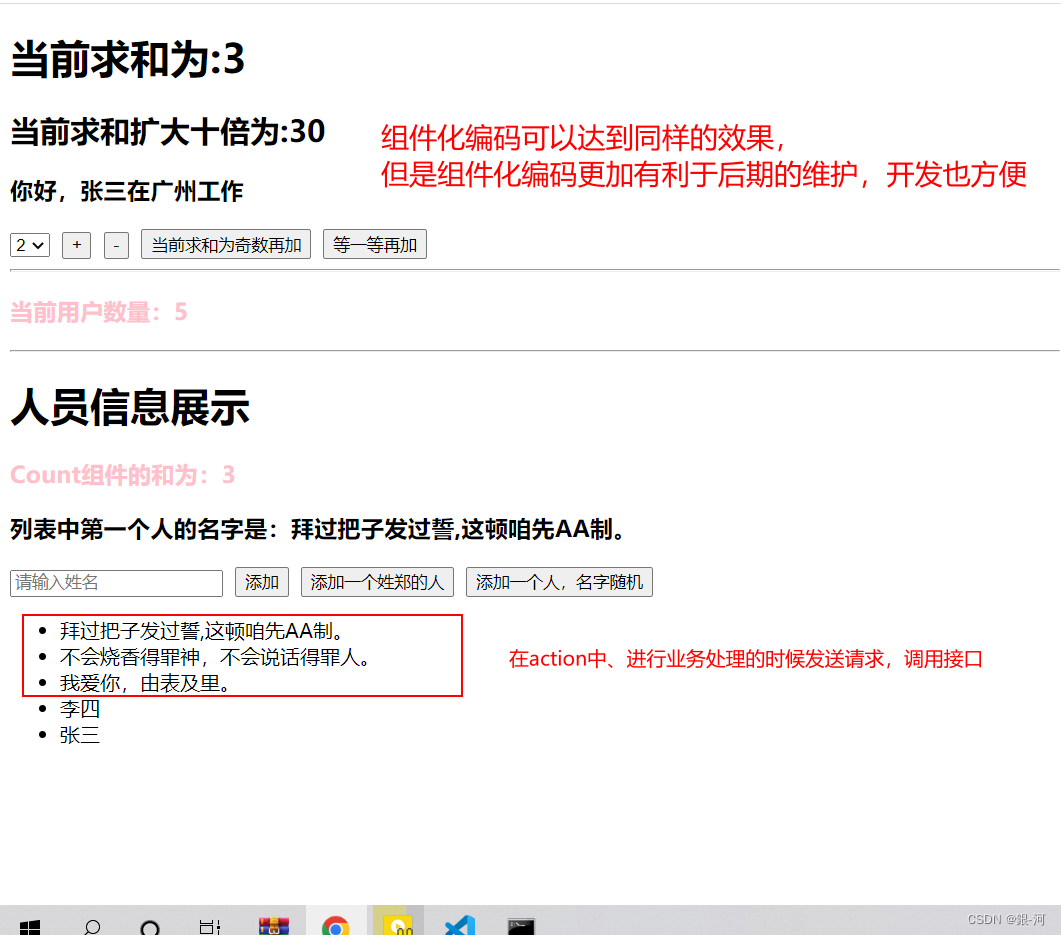Viewport: 1061px width, 935px height.
Task: Click the - button to subtract
Action: [116, 245]
